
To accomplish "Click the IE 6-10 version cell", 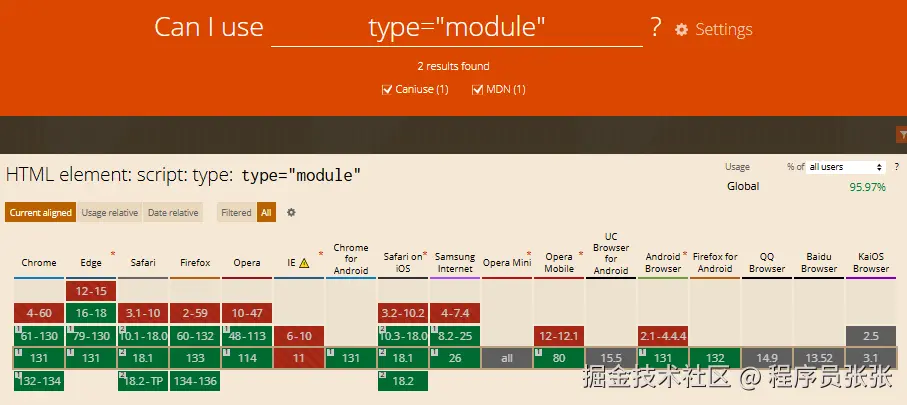I will [x=298, y=336].
